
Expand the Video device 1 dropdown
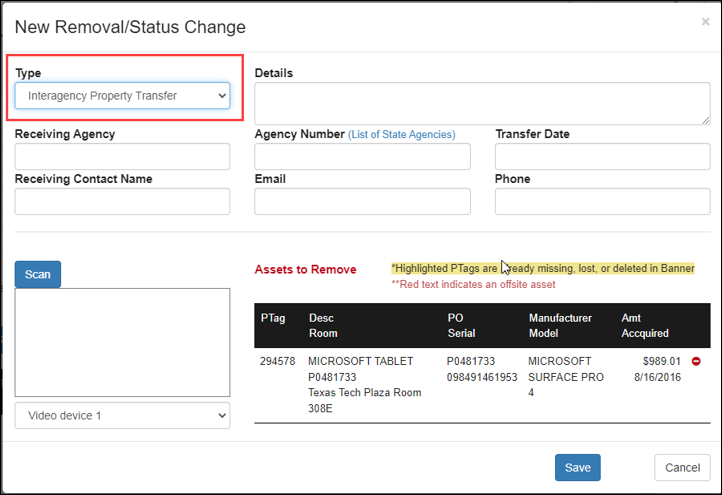tap(122, 415)
